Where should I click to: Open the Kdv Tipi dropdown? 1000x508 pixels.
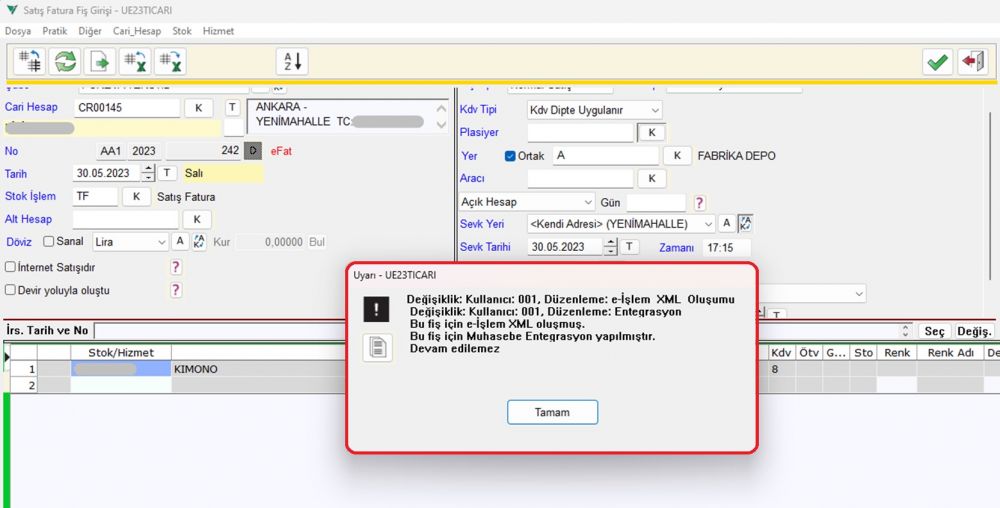(594, 110)
